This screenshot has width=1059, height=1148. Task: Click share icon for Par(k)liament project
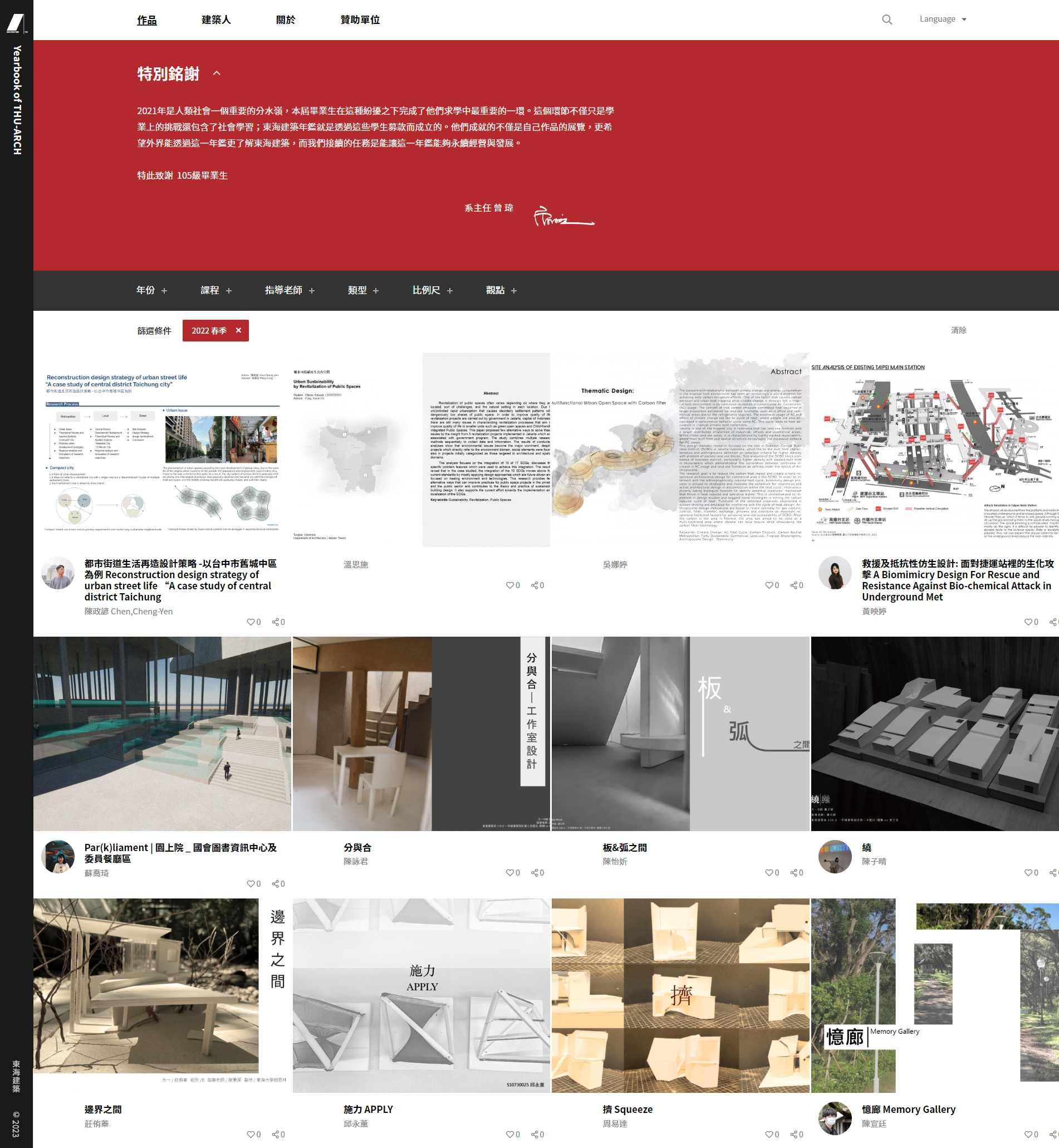276,884
